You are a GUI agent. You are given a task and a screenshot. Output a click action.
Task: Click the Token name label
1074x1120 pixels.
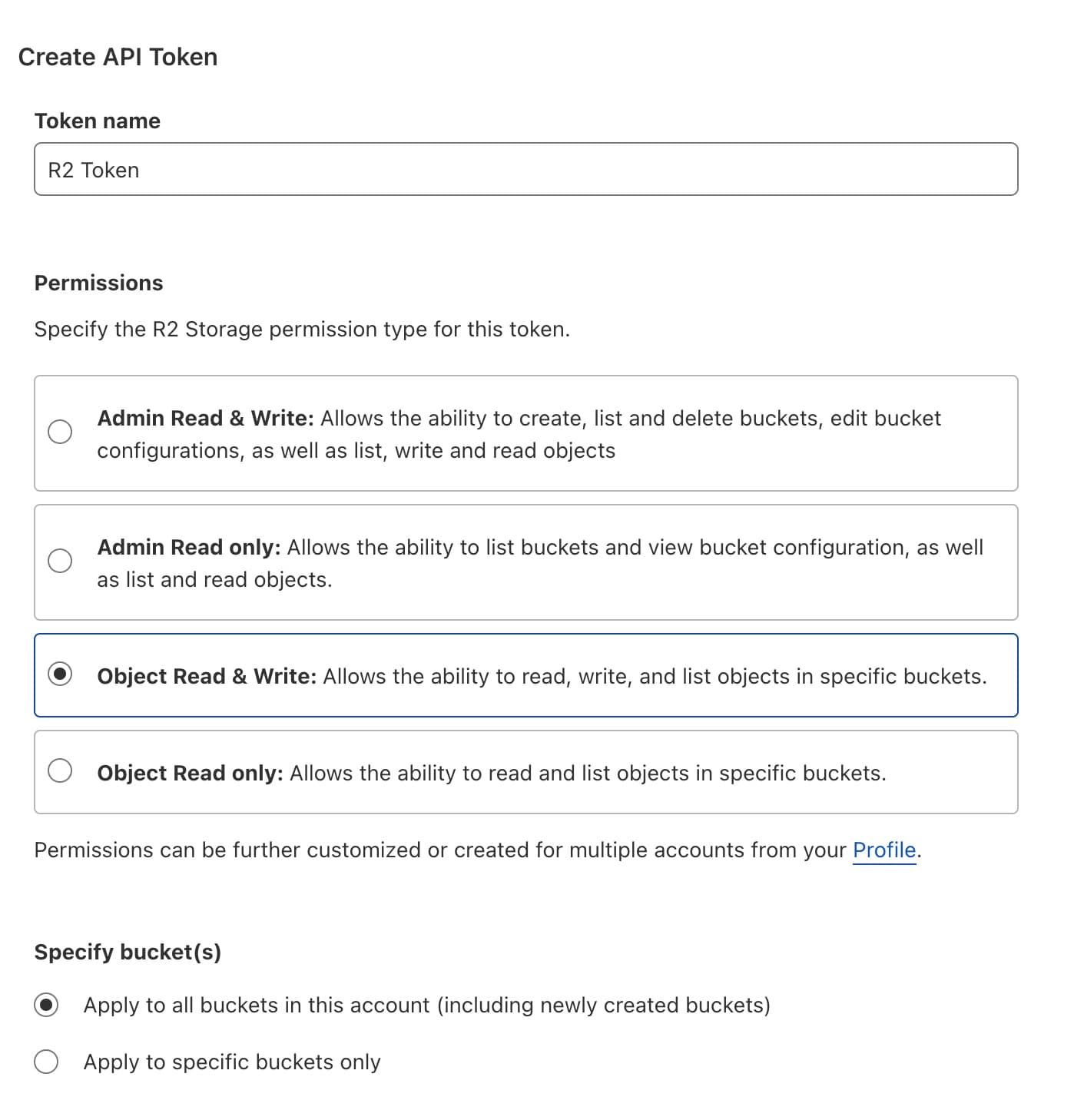[x=97, y=120]
